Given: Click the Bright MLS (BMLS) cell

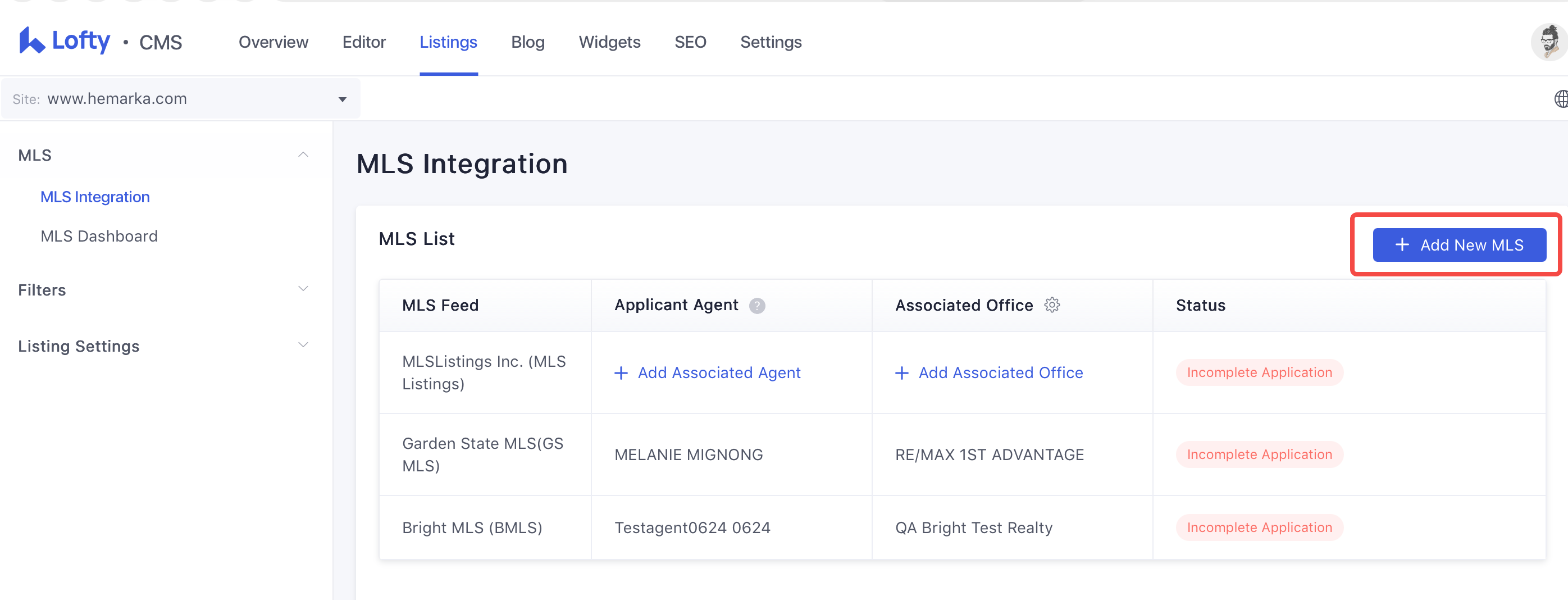Looking at the screenshot, I should coord(485,528).
